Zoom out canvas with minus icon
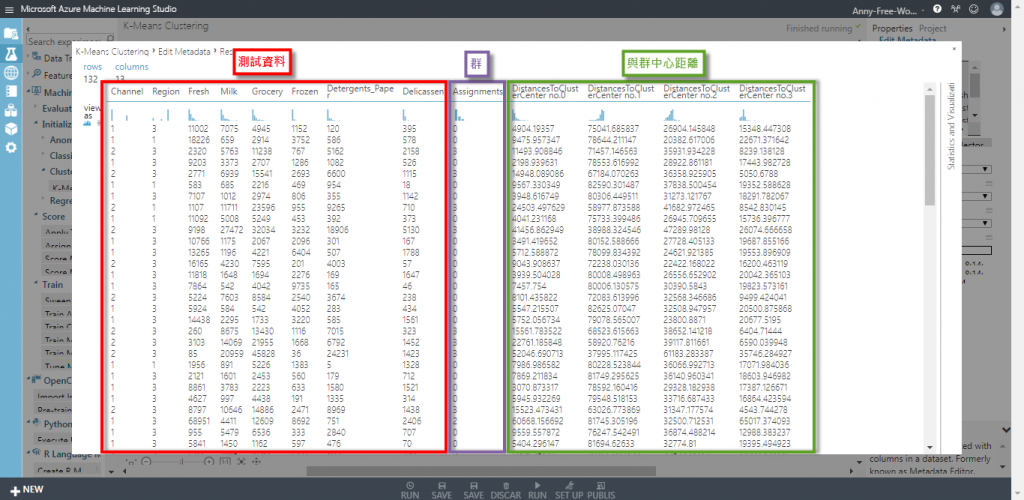1024x500 pixels. point(146,461)
